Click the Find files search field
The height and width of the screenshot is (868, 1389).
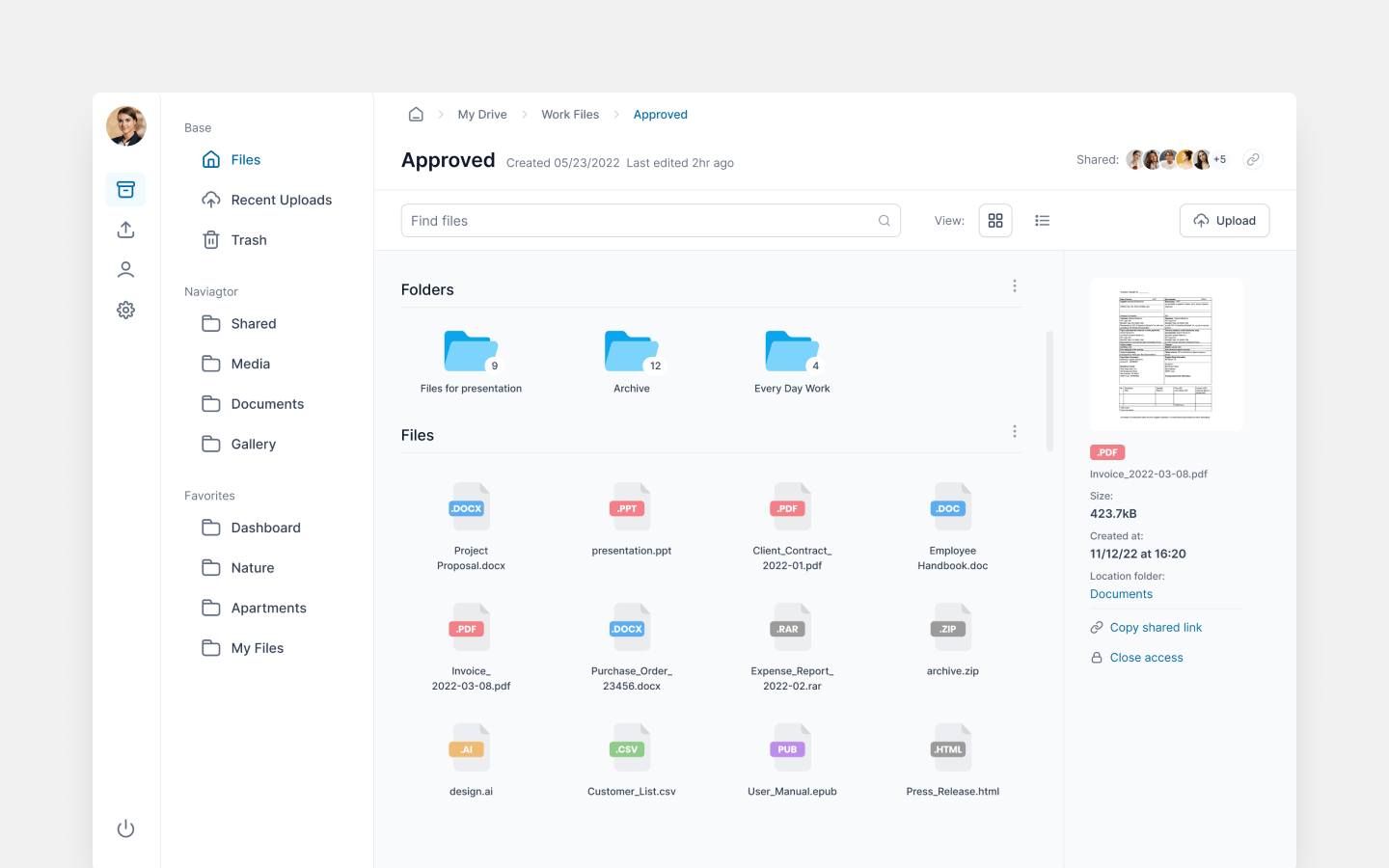[x=651, y=221]
